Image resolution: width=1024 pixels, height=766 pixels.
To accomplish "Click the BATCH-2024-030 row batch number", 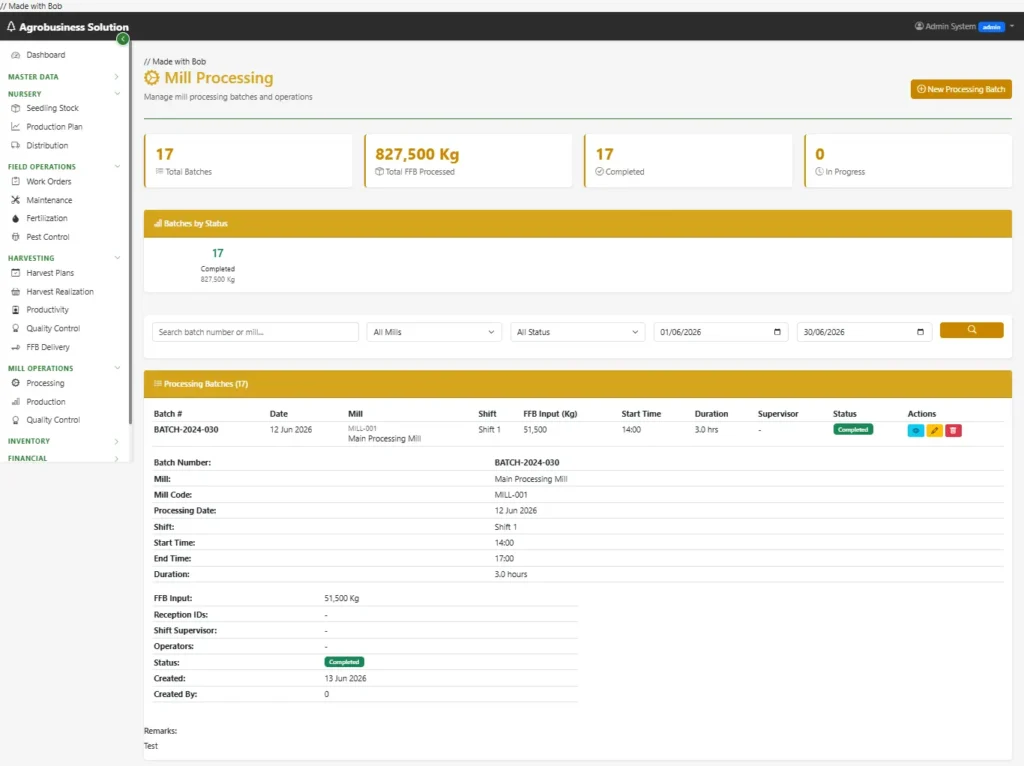I will tap(186, 430).
